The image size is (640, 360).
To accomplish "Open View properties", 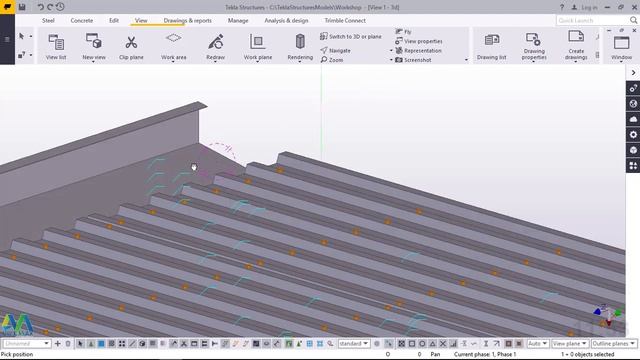I will tap(419, 41).
